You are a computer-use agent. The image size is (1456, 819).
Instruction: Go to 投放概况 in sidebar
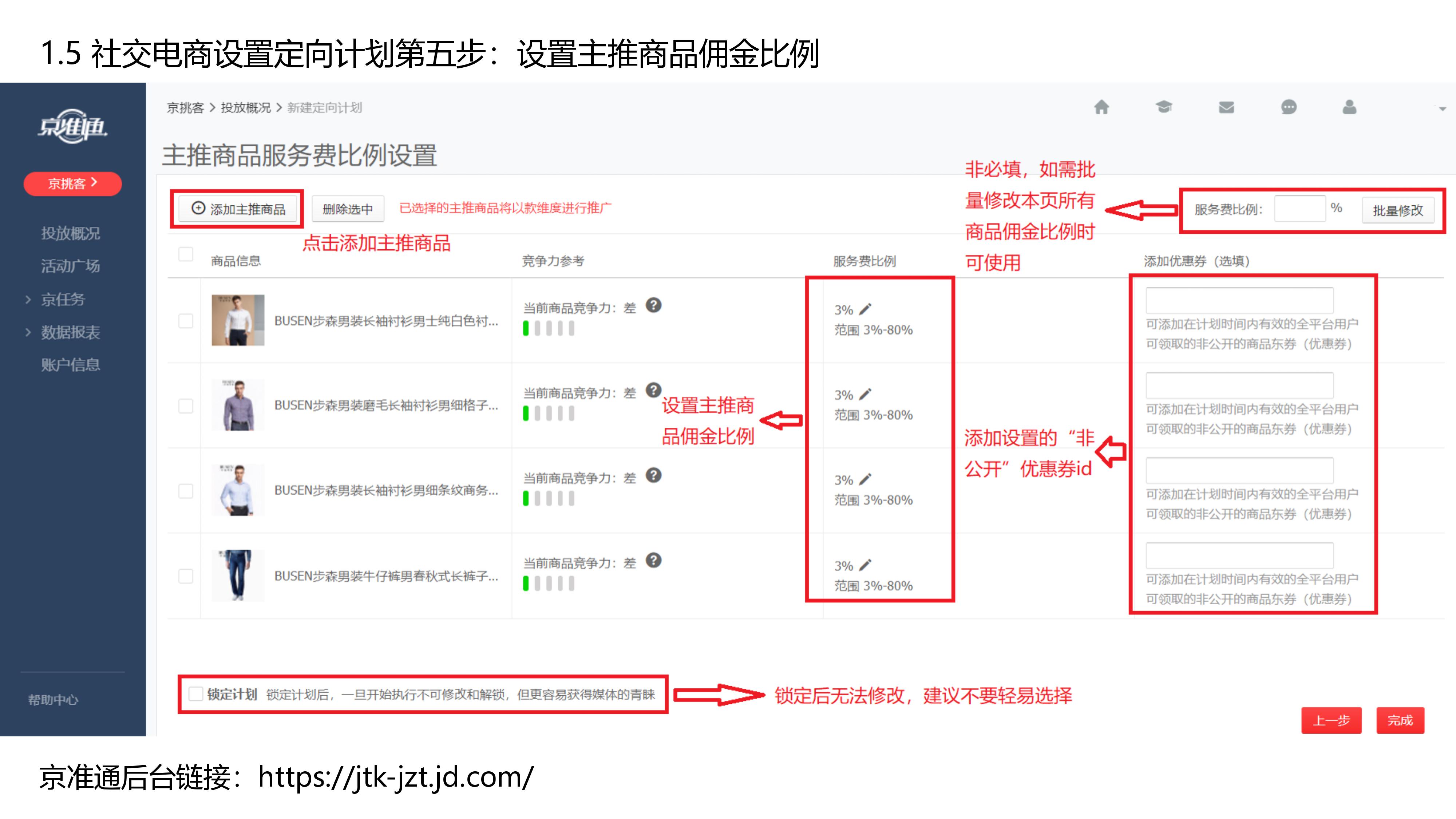(70, 233)
